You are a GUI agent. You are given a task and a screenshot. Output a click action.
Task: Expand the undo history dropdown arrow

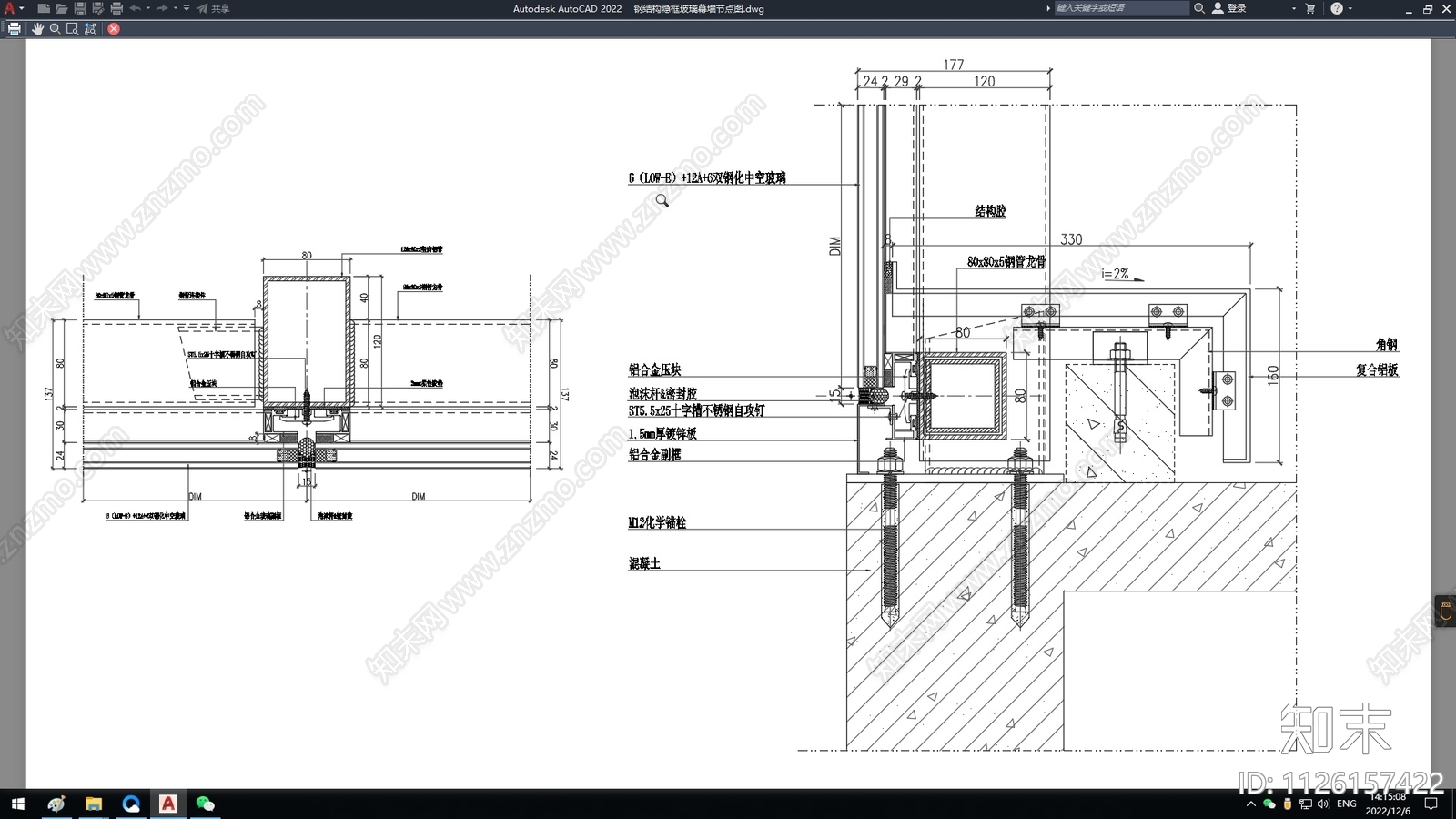148,8
